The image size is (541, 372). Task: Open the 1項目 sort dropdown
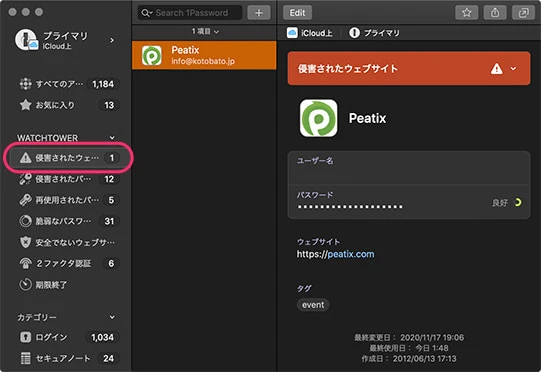(205, 32)
